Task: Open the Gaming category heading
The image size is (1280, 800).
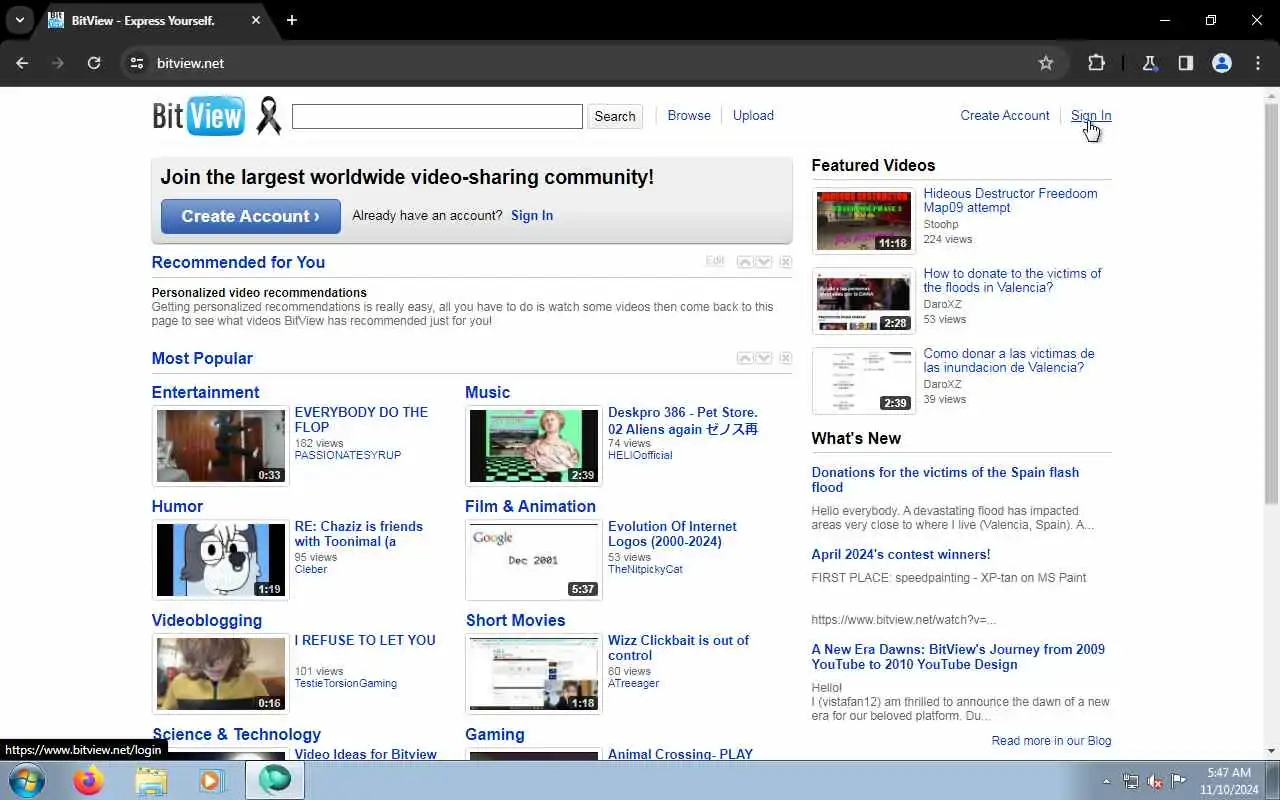Action: pos(494,734)
